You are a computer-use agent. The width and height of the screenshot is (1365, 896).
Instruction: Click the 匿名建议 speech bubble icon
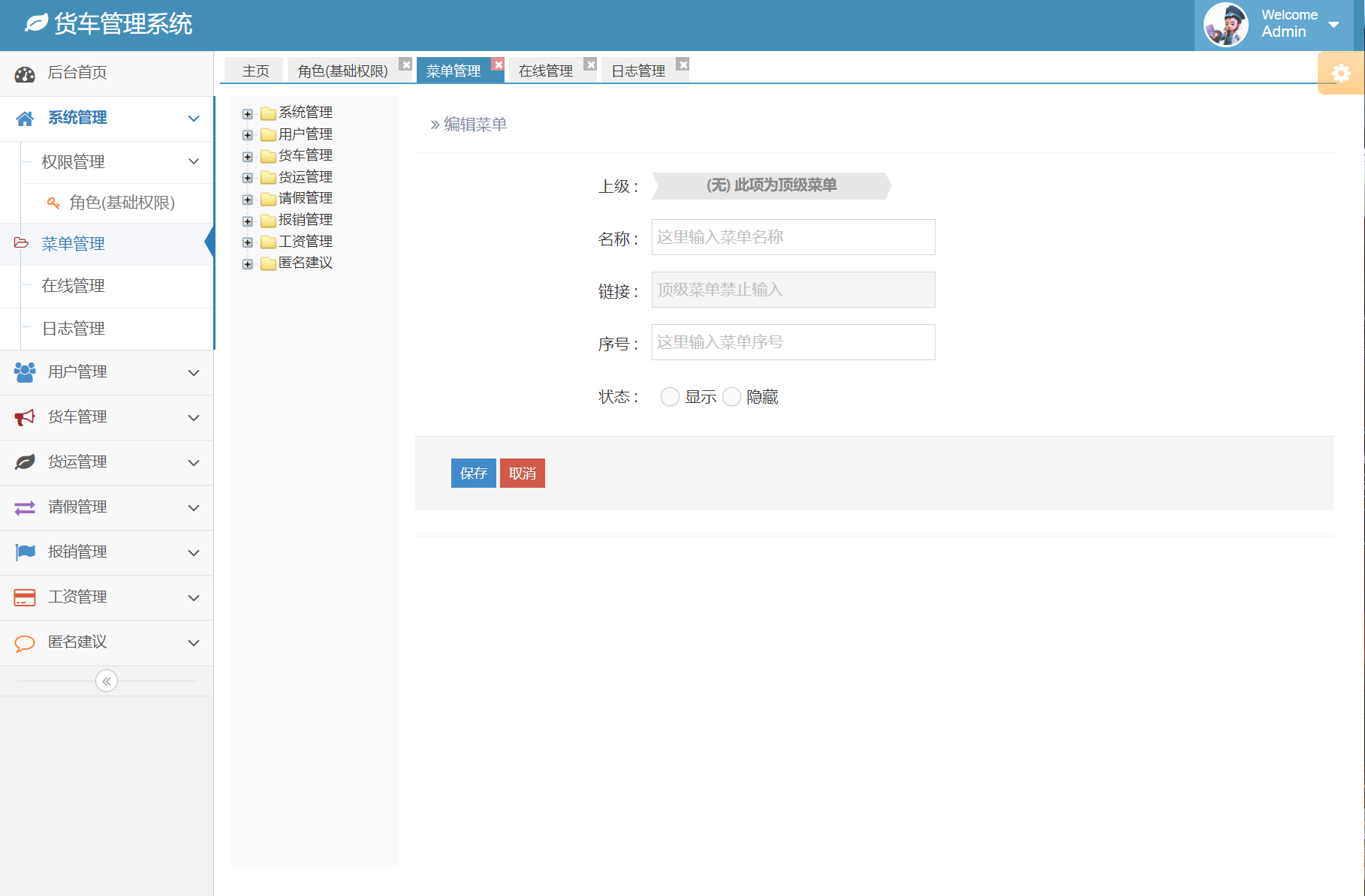point(25,642)
